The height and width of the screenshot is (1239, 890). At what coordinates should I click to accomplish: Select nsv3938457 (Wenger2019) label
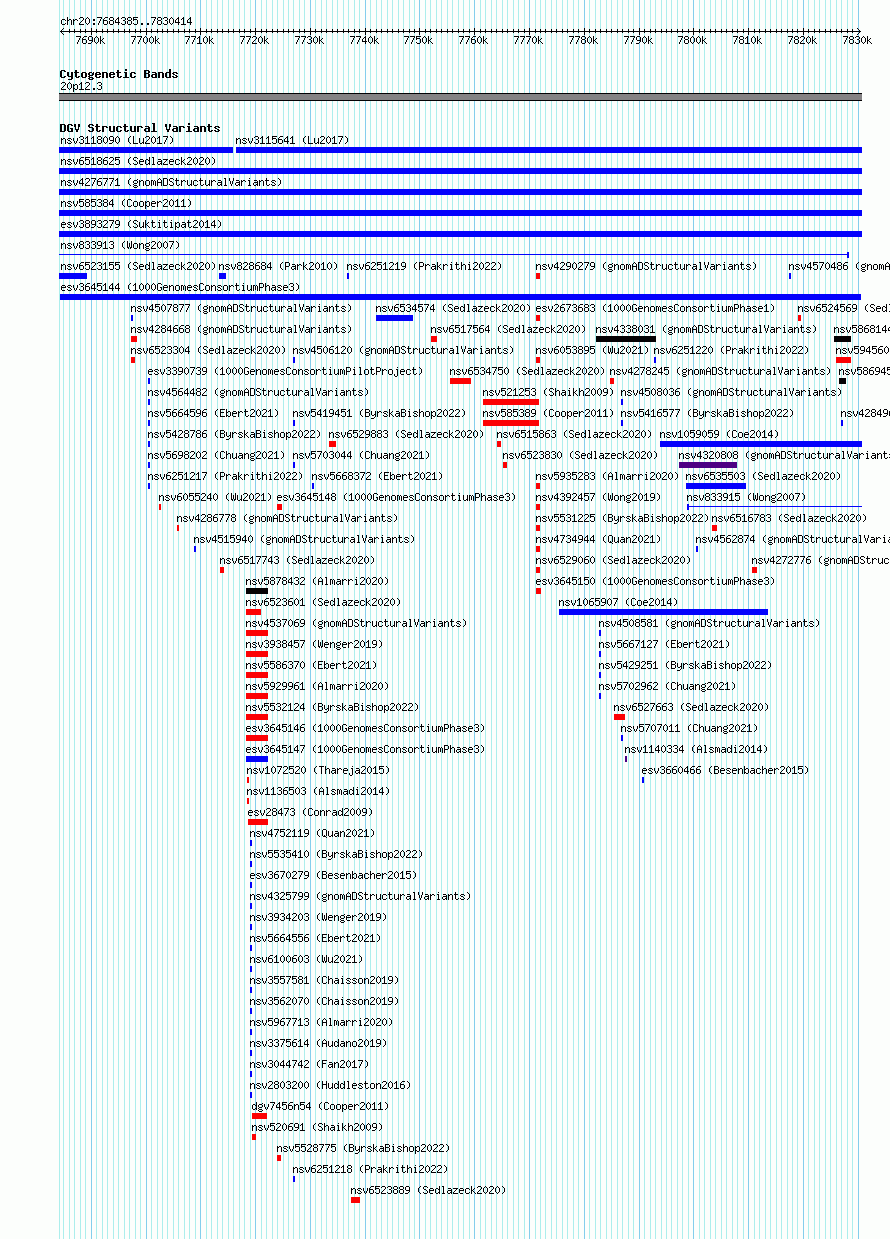(x=314, y=644)
